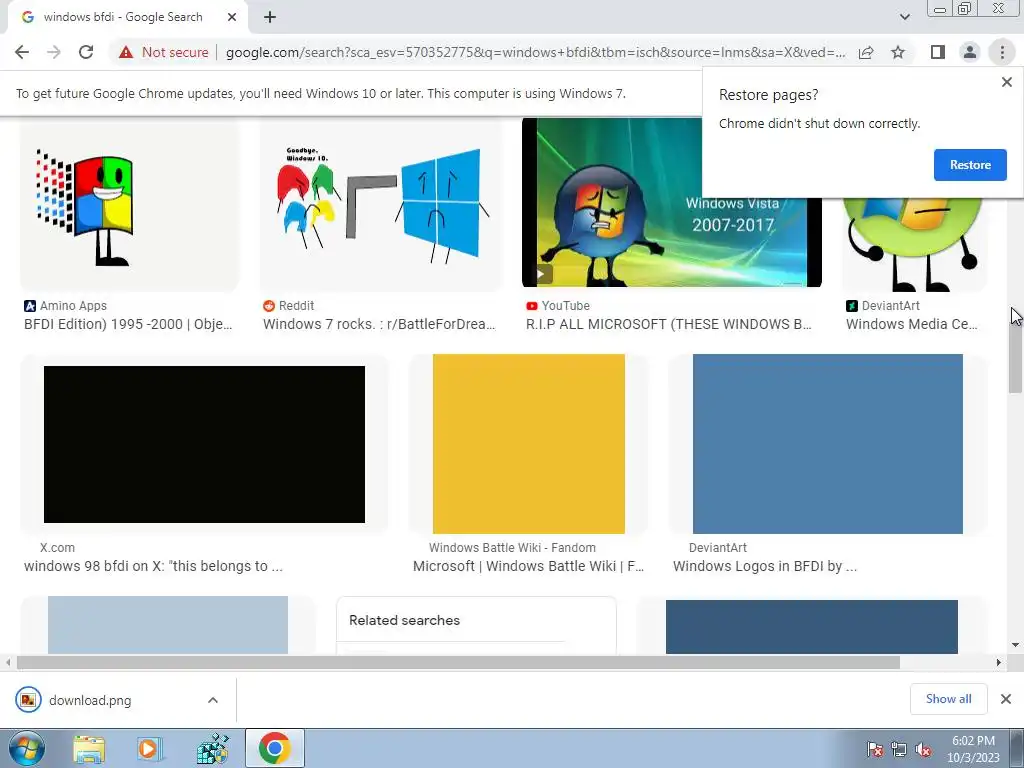1024x768 pixels.
Task: Click the muted volume tray icon
Action: click(923, 749)
